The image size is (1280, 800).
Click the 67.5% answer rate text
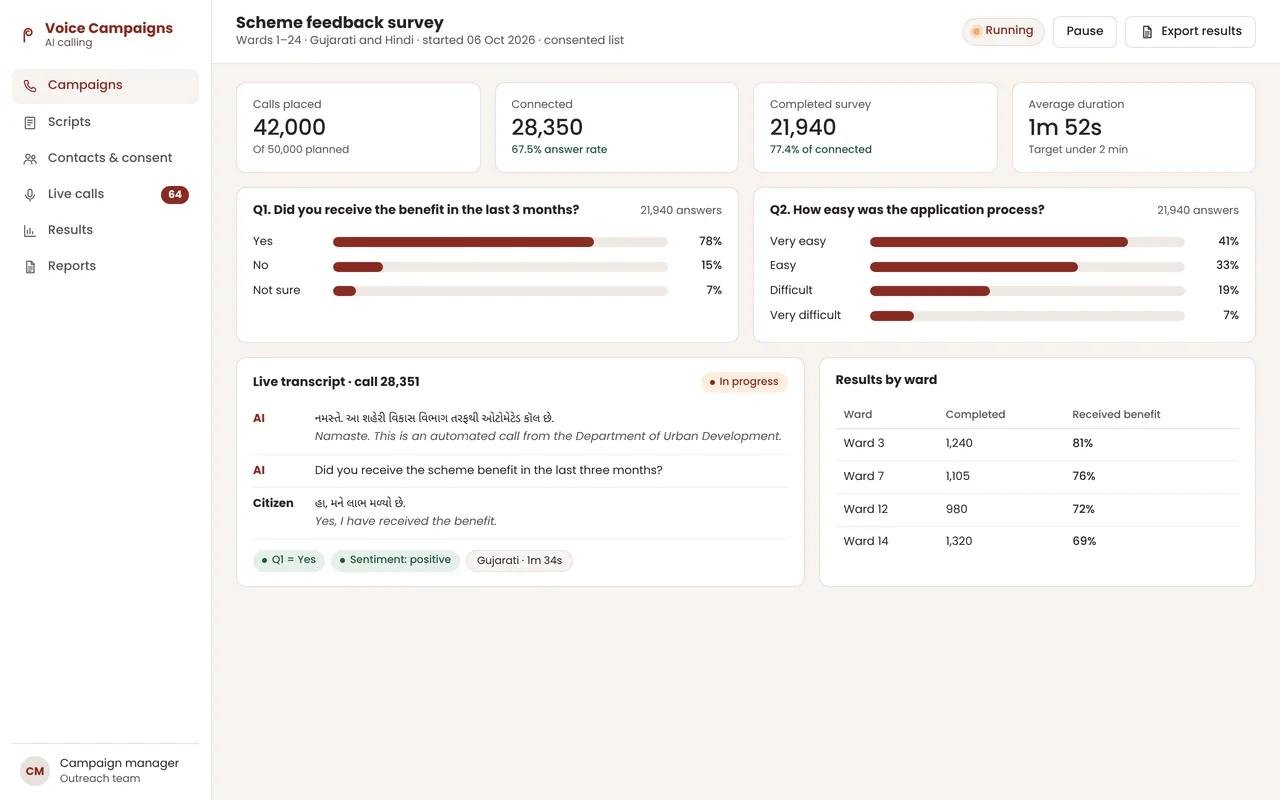(559, 150)
